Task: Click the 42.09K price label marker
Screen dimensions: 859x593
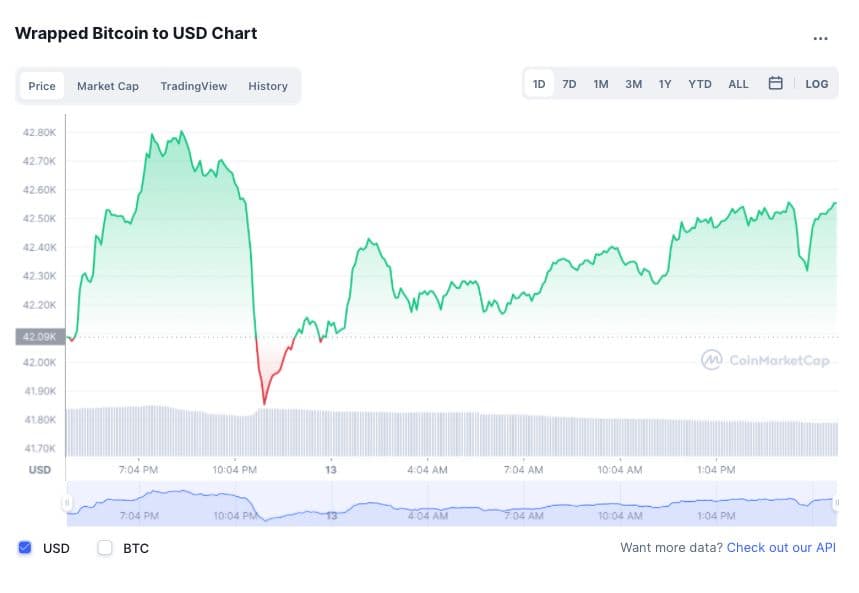Action: 41,337
